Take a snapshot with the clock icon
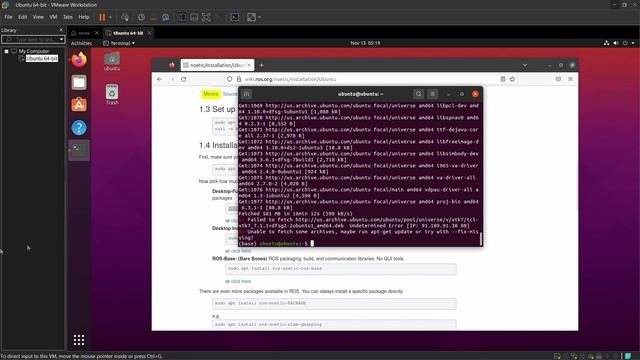This screenshot has height=360, width=640. click(x=141, y=17)
